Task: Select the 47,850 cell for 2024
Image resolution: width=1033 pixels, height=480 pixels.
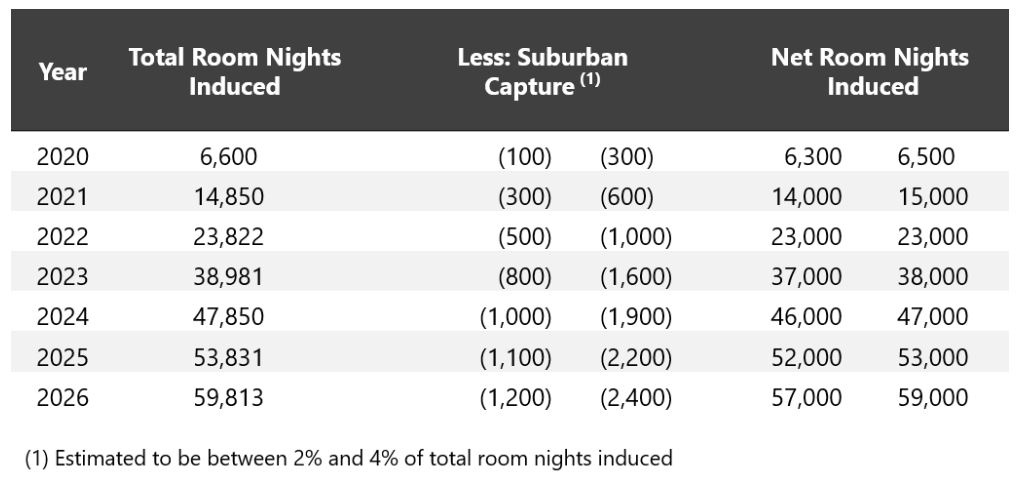Action: click(x=229, y=317)
